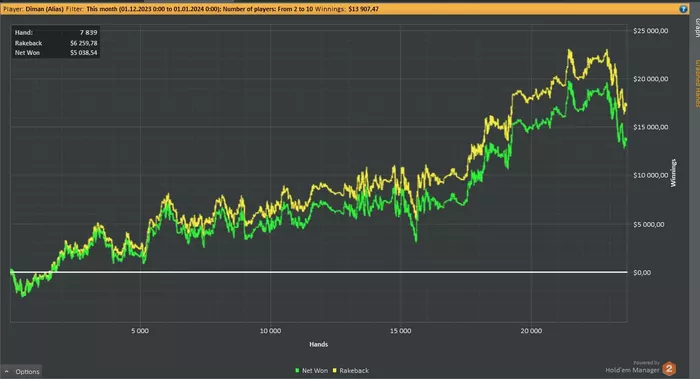The width and height of the screenshot is (700, 379).
Task: Click the yellow Rakeback legend swatch
Action: (335, 371)
